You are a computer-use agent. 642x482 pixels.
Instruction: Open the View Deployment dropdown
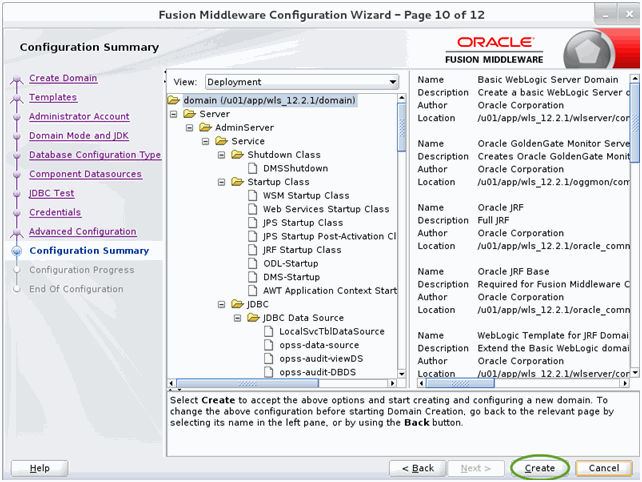302,82
